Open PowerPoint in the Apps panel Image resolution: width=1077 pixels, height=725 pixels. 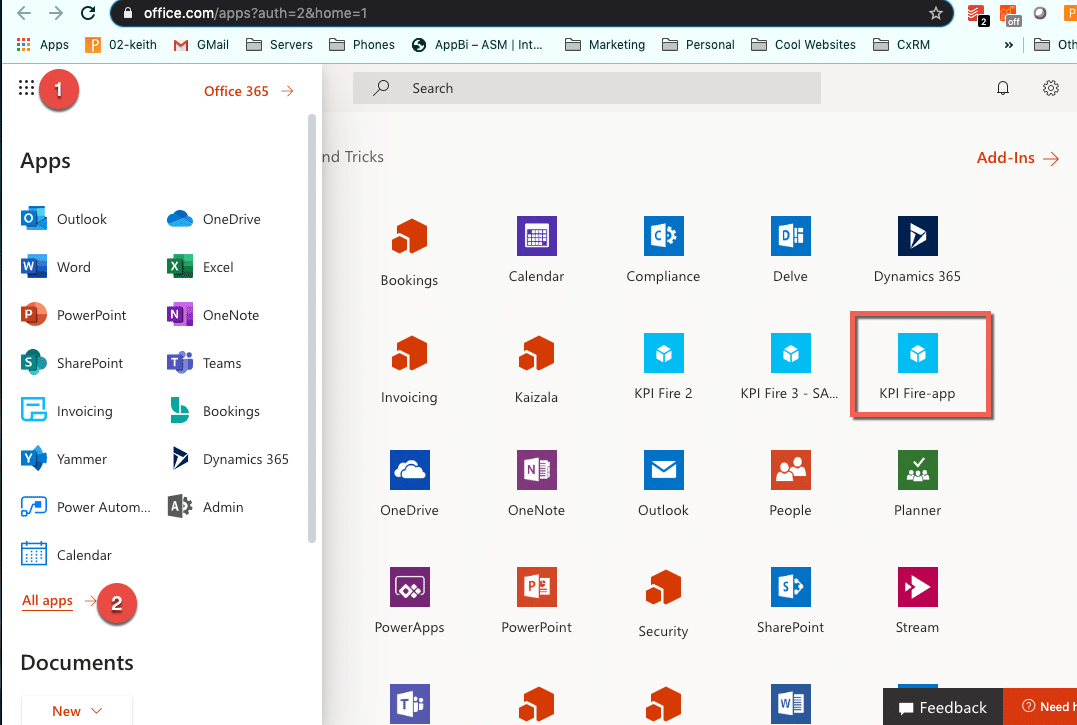coord(73,315)
